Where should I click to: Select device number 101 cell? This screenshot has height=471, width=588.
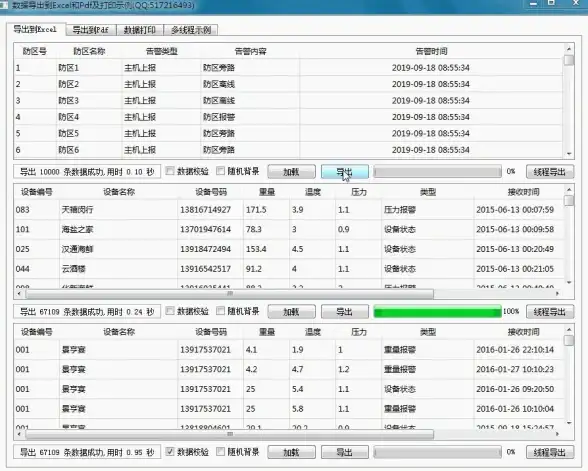click(x=36, y=230)
